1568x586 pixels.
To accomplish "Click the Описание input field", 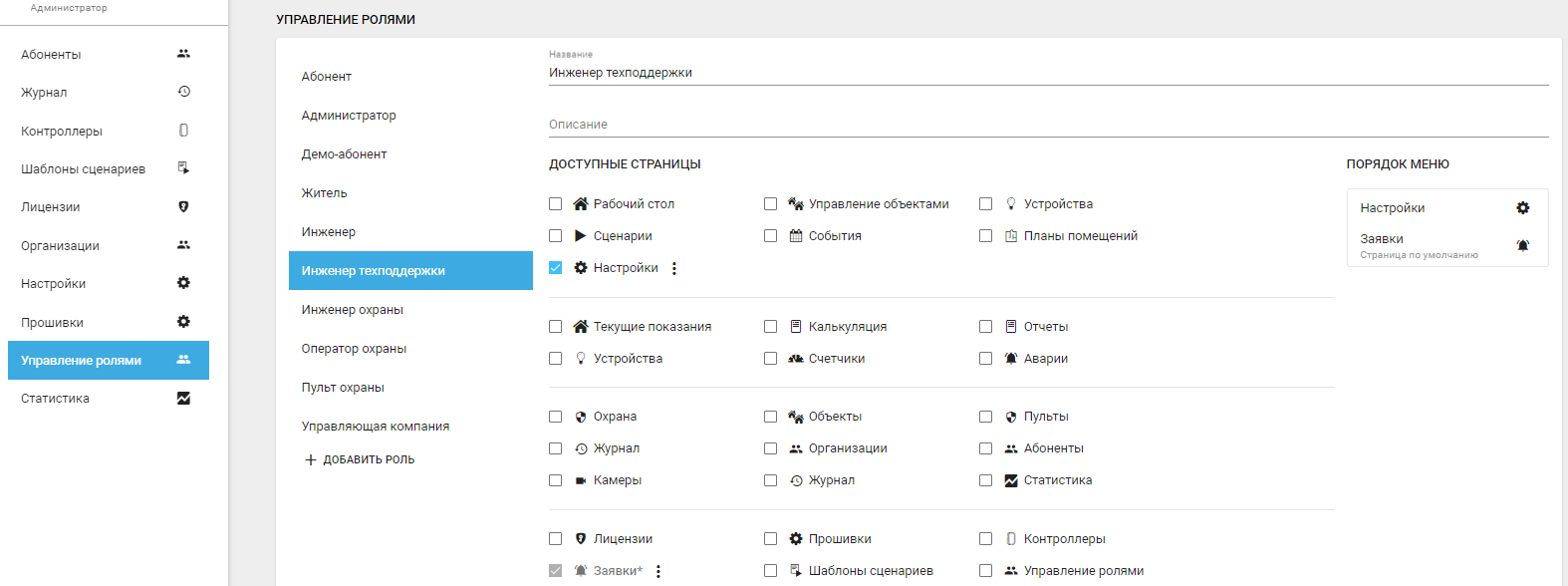I will 1048,125.
